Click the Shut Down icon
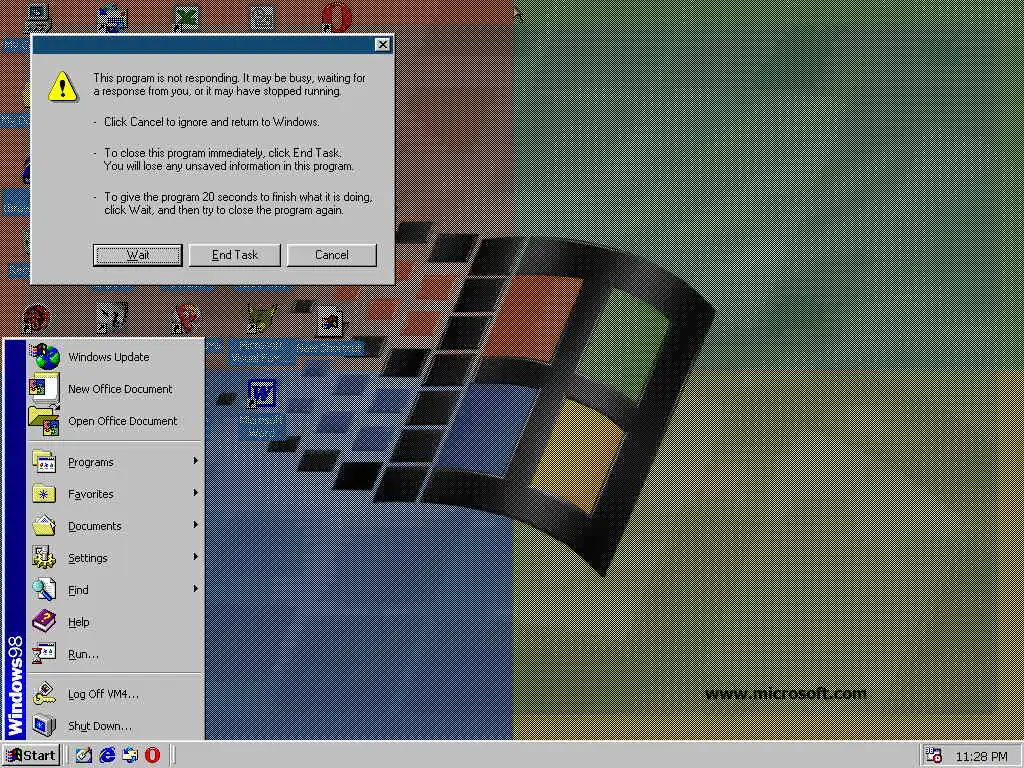The image size is (1024, 768). point(44,725)
